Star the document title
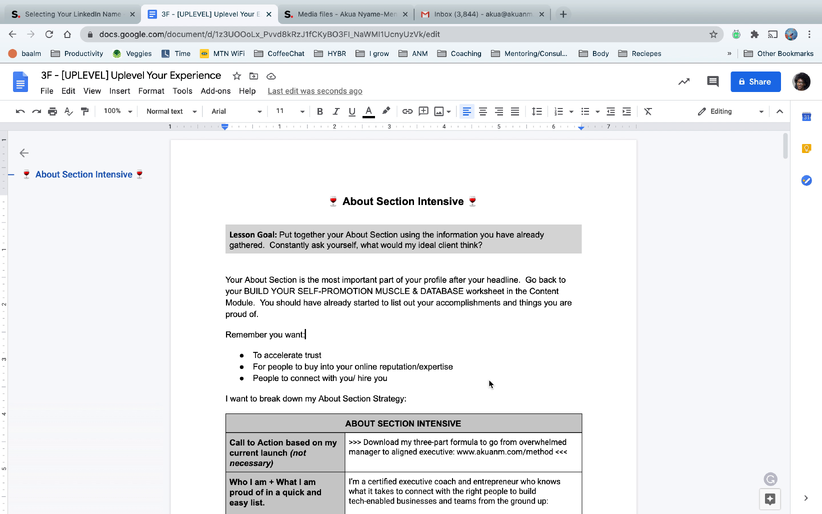This screenshot has width=822, height=514. point(237,76)
